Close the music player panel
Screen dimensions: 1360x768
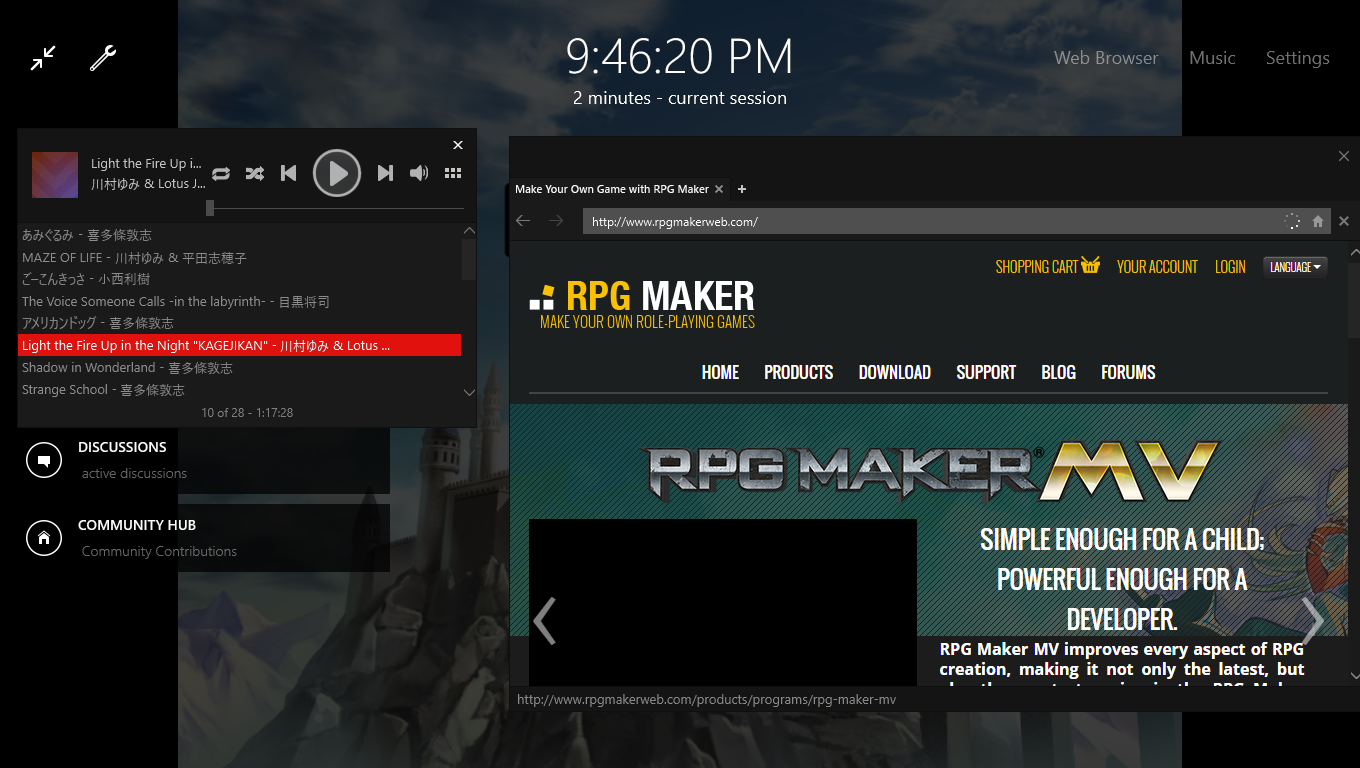click(x=458, y=145)
